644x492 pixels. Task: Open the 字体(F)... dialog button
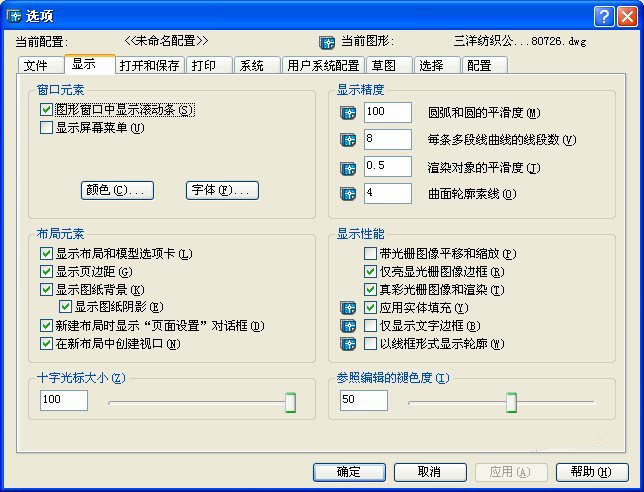pos(222,190)
